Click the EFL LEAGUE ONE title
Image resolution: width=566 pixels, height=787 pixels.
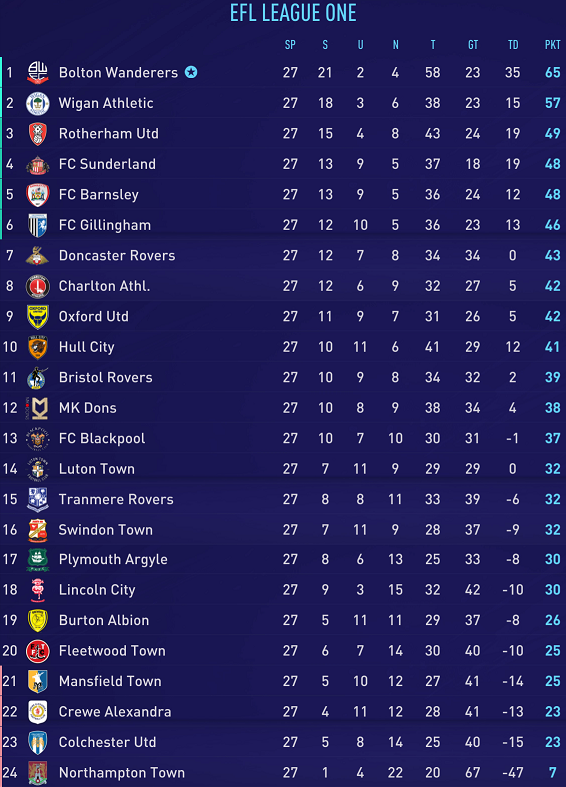(293, 13)
